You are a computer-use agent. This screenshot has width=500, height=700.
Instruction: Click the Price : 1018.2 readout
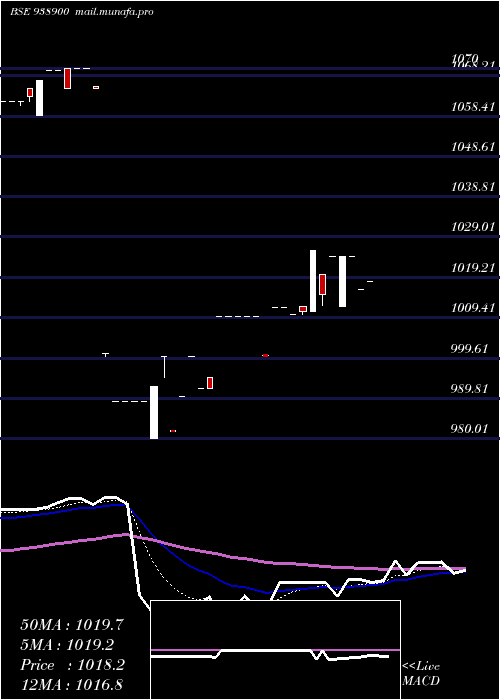(72, 665)
